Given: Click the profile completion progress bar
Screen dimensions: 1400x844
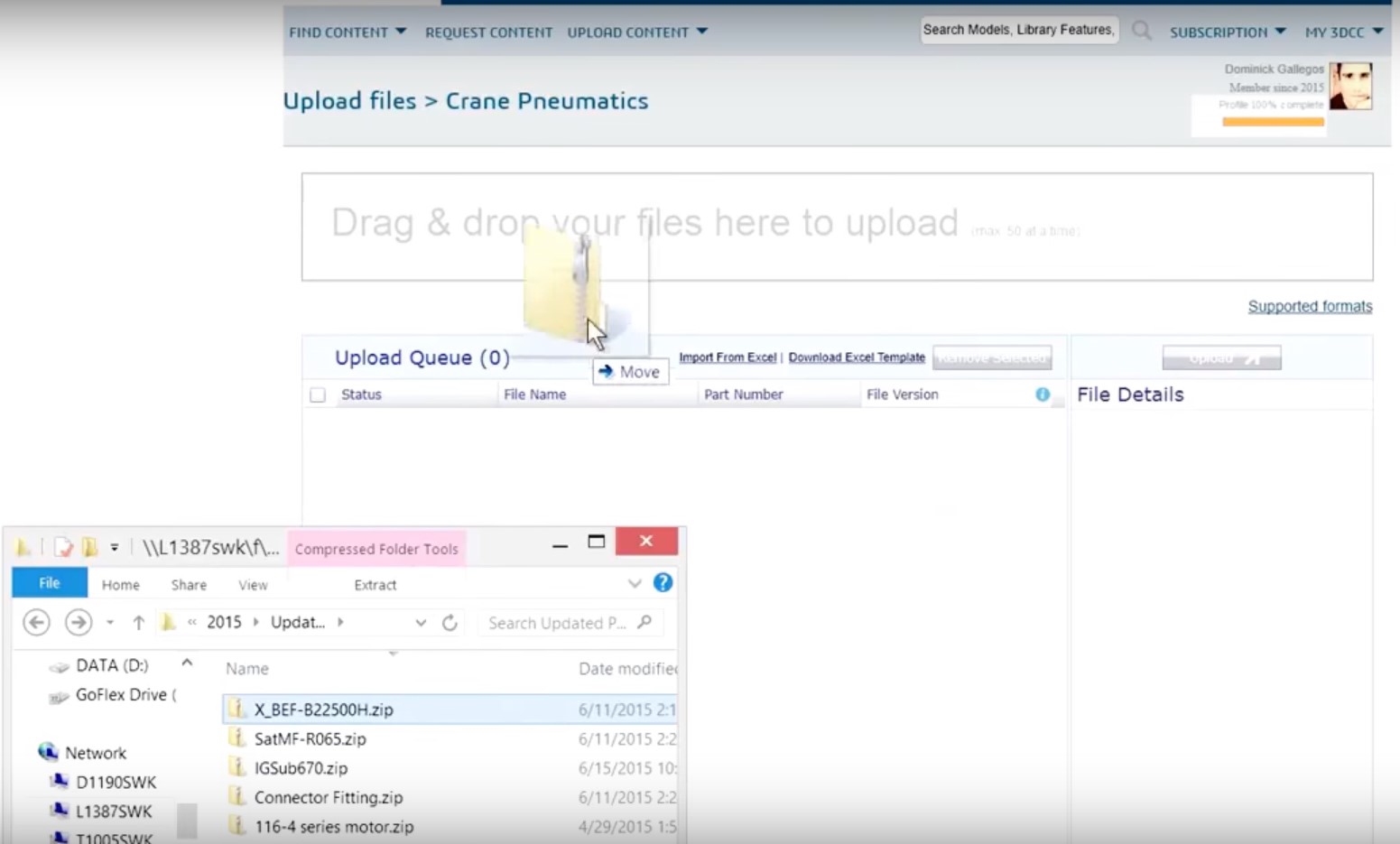Looking at the screenshot, I should (x=1273, y=121).
